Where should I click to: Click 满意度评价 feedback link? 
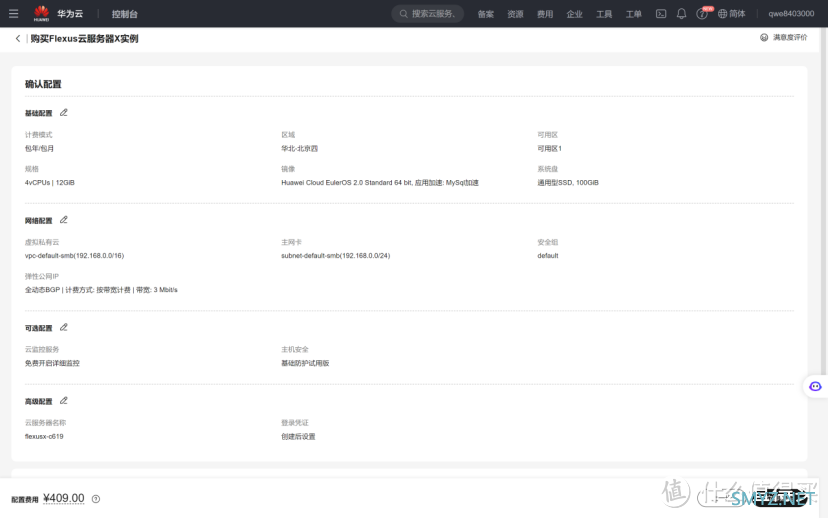coord(790,37)
